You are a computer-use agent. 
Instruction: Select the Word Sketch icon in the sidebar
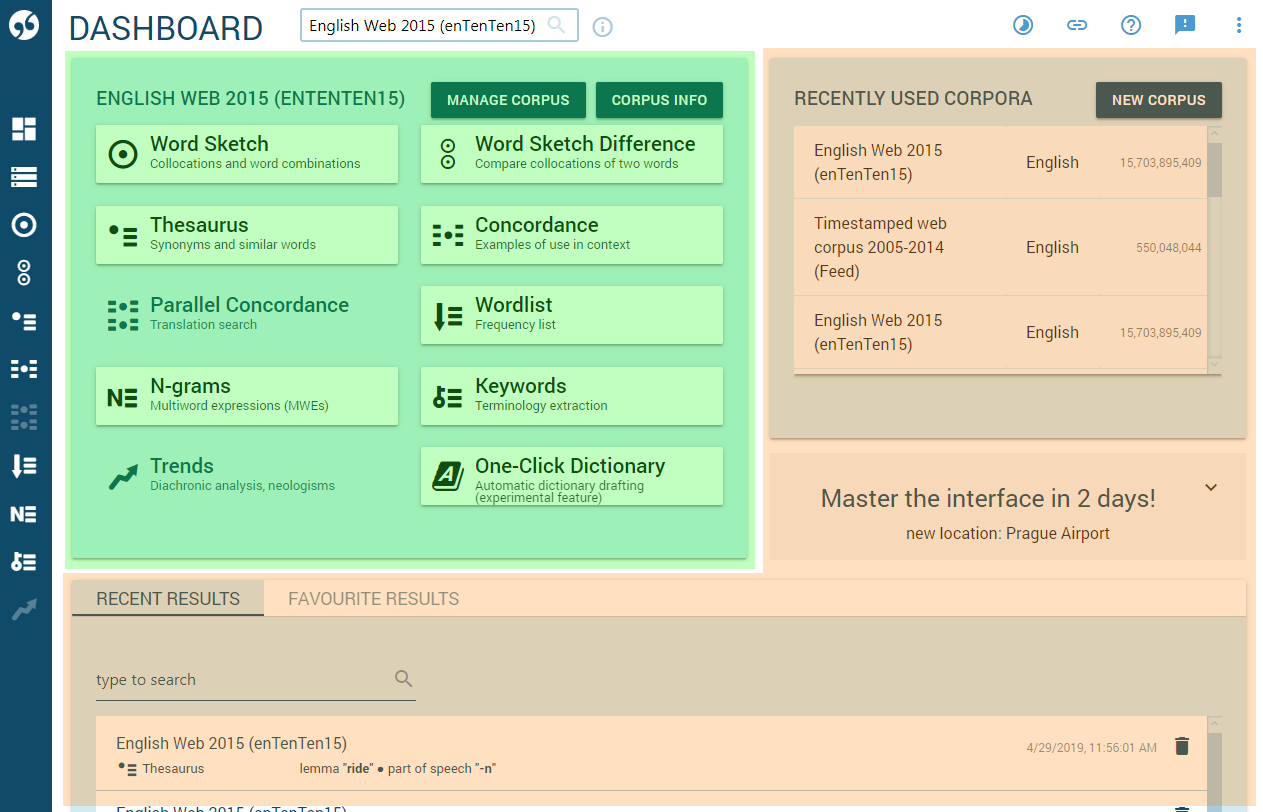[x=24, y=225]
